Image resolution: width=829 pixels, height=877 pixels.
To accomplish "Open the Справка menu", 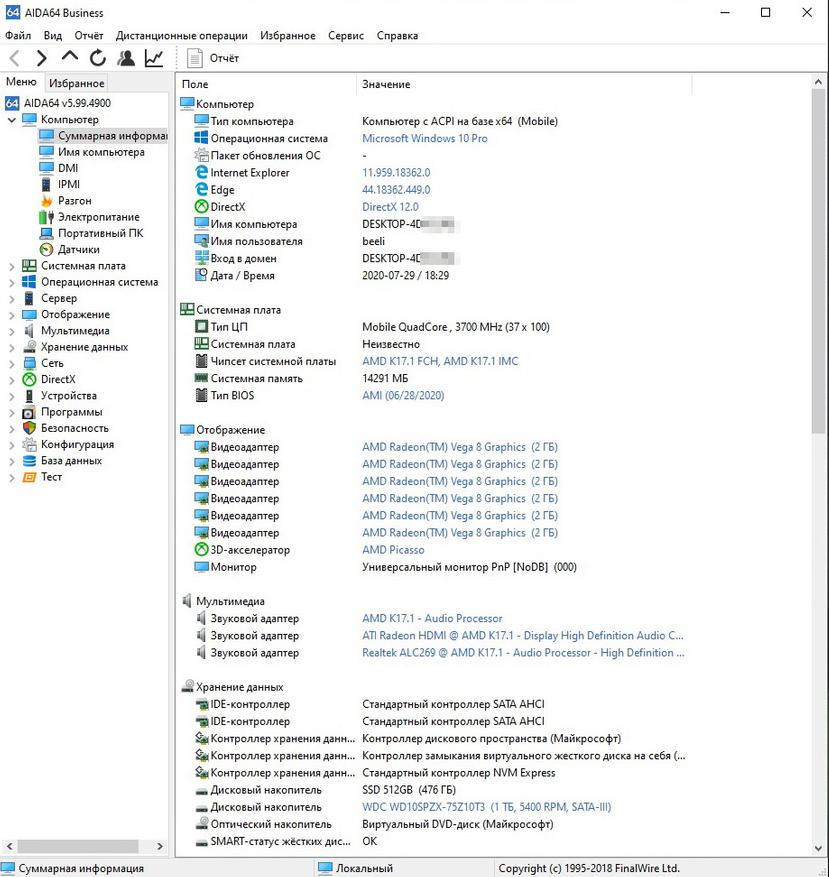I will pos(397,35).
